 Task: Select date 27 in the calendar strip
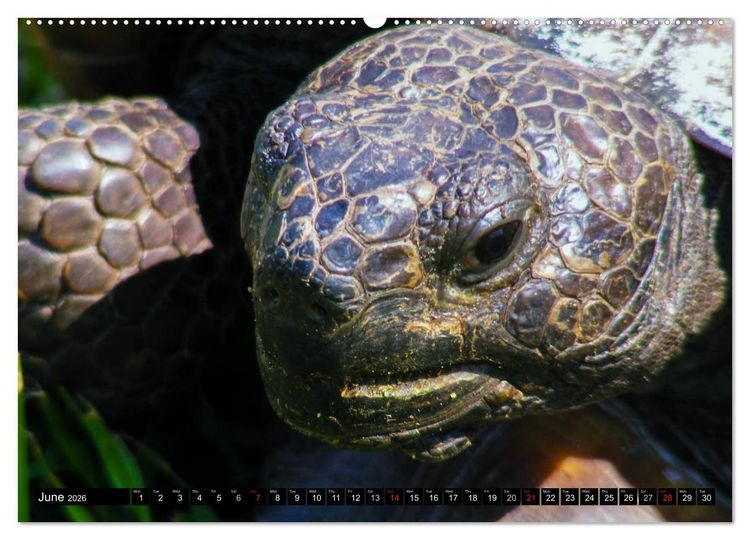pos(649,496)
